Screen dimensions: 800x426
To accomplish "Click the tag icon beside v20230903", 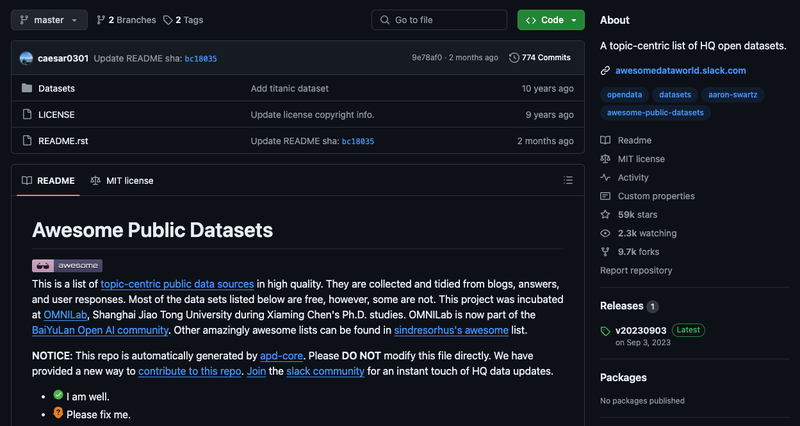I will point(605,332).
